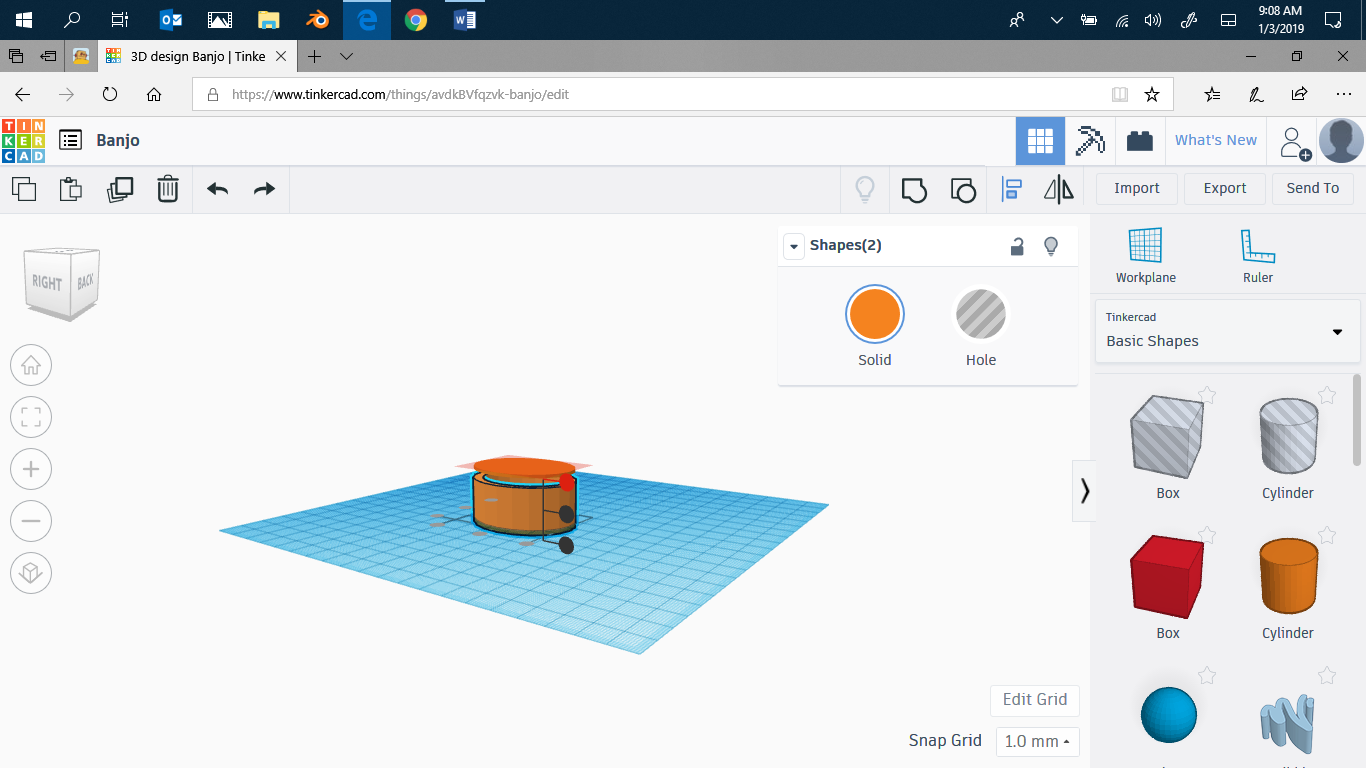Zoom in with the plus button
The height and width of the screenshot is (768, 1366).
31,469
